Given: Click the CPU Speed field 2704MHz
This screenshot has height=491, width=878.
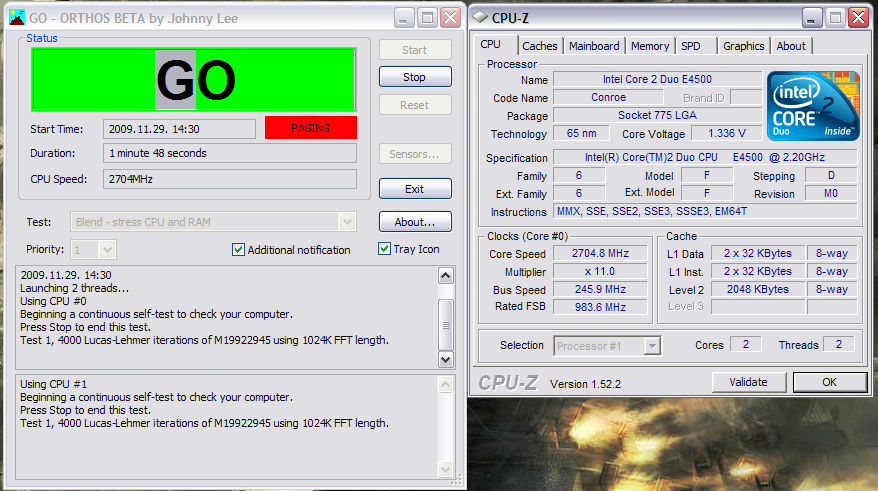Looking at the screenshot, I should click(x=230, y=179).
